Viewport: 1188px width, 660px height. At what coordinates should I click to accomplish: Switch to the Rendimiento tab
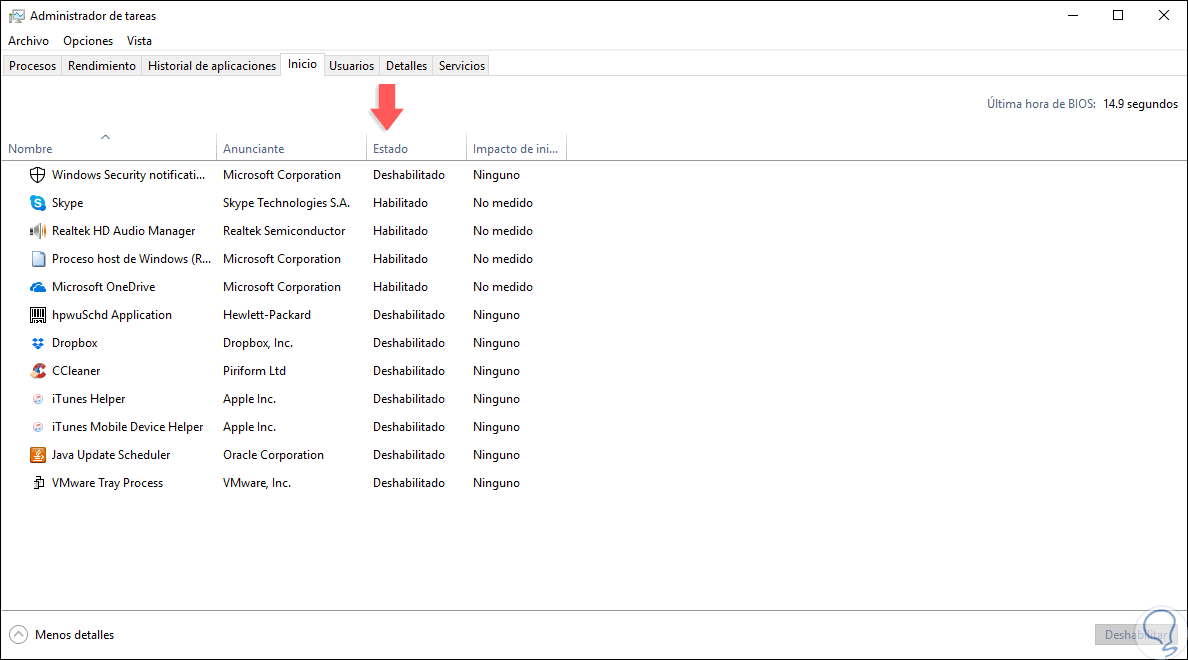102,66
